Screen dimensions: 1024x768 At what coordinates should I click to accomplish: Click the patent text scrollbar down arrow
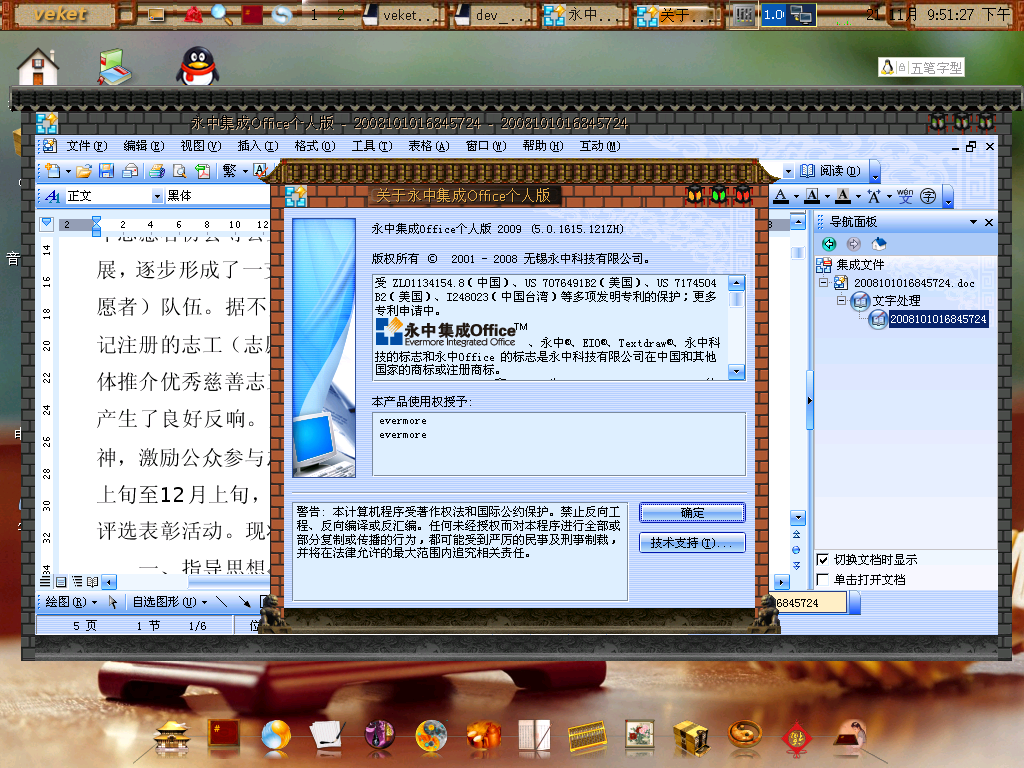[x=736, y=372]
